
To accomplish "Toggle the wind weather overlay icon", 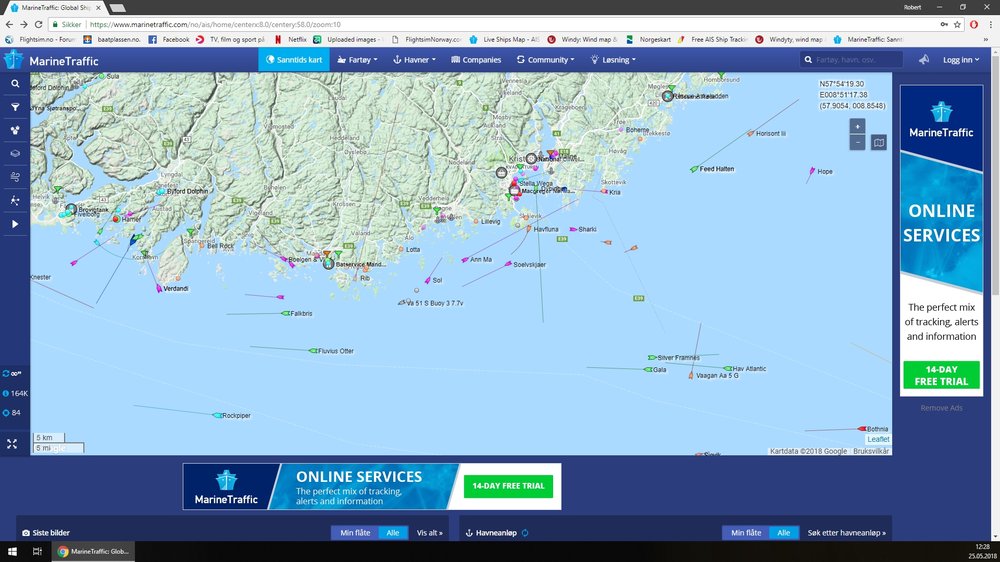I will click(15, 177).
